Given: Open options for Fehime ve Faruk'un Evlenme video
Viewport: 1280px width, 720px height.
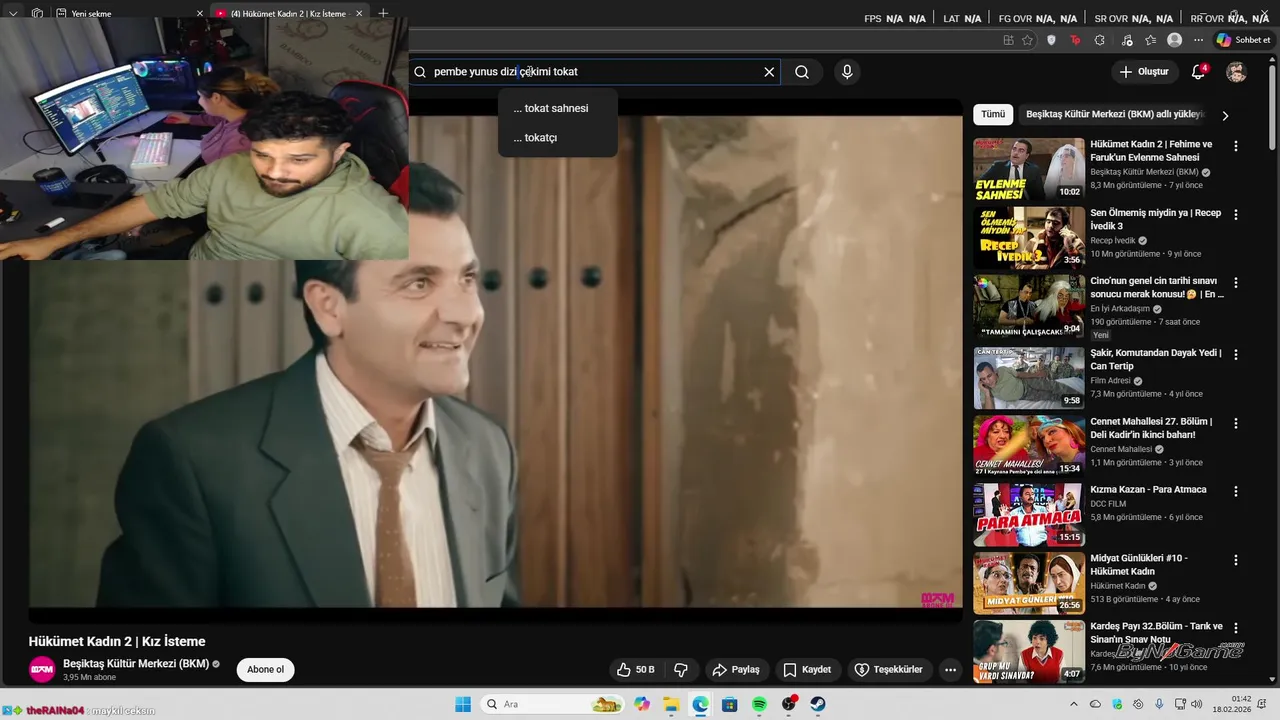Looking at the screenshot, I should (x=1236, y=146).
